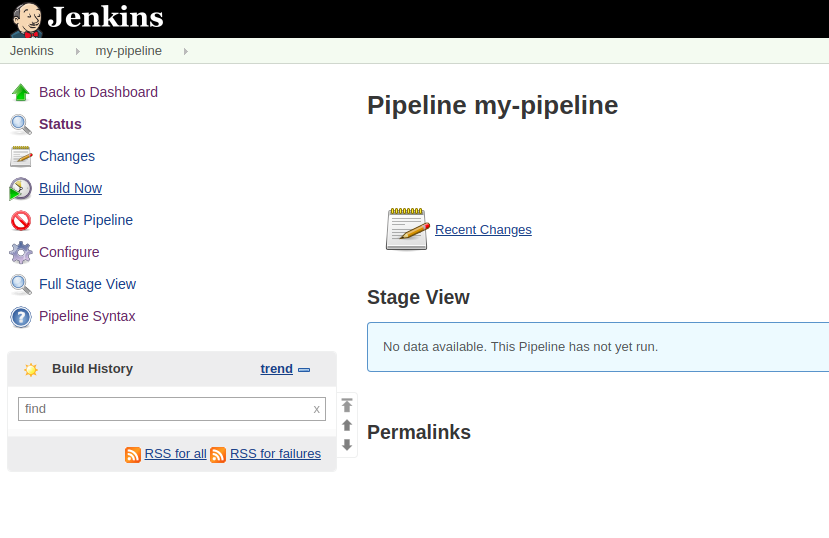This screenshot has height=538, width=829.
Task: Open the Status sidebar item
Action: [60, 124]
